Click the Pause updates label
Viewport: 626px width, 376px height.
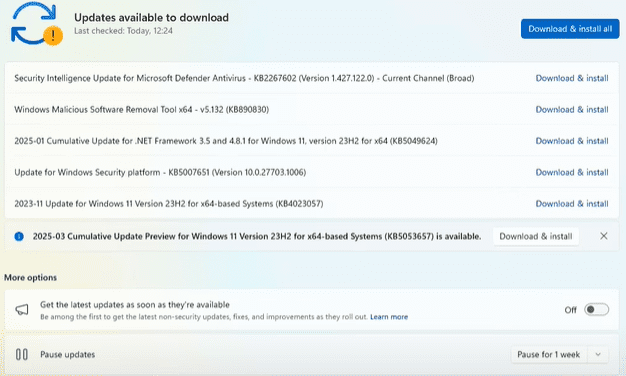(67, 354)
